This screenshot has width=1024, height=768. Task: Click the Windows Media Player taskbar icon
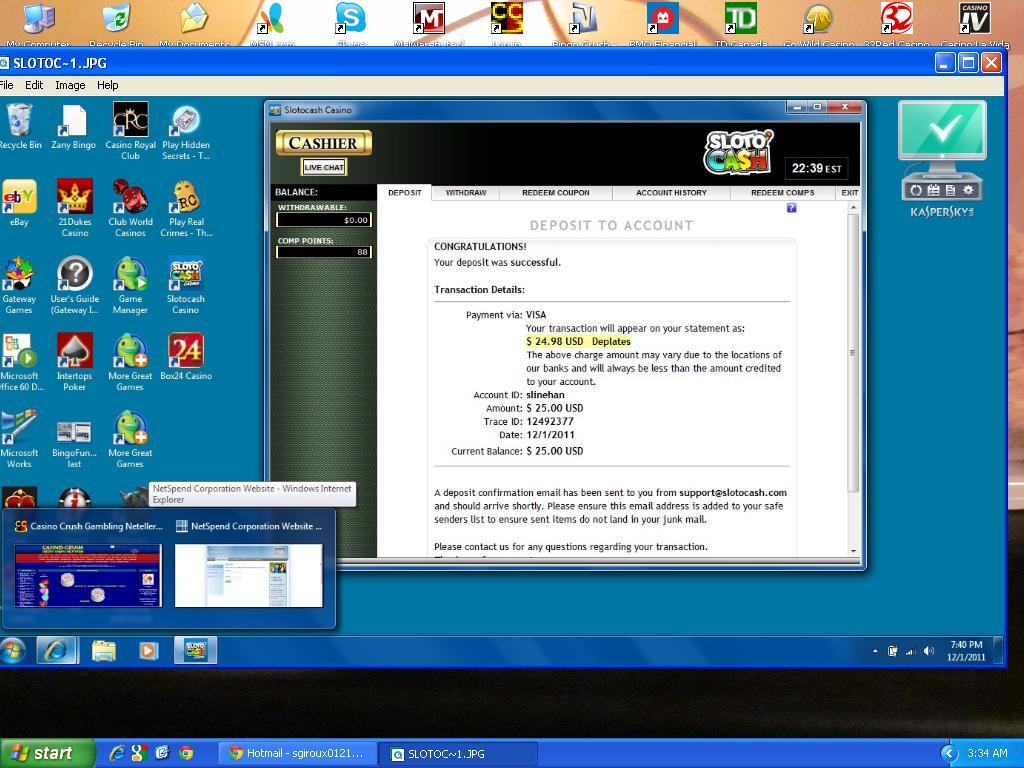point(149,651)
